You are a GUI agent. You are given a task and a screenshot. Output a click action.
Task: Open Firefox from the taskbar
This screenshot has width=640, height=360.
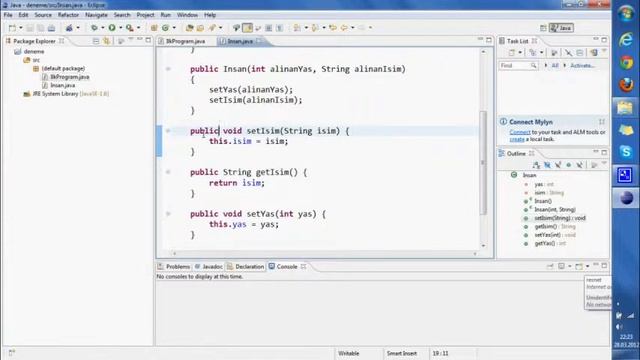tap(626, 84)
